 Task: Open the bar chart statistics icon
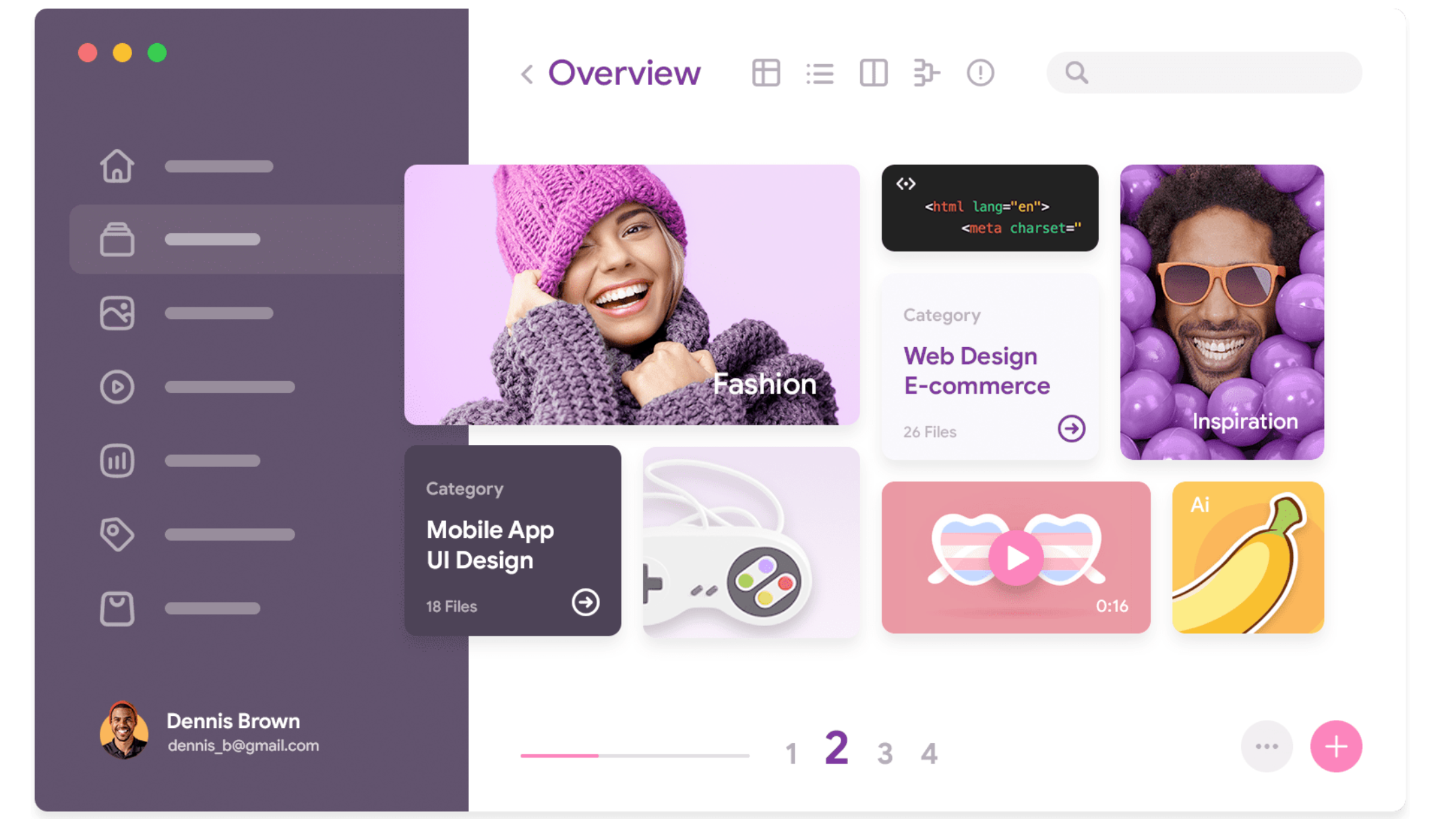(117, 461)
